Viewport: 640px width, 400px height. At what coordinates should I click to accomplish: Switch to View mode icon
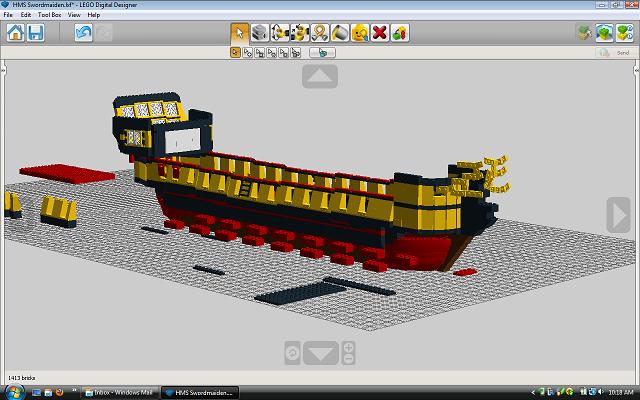click(604, 33)
